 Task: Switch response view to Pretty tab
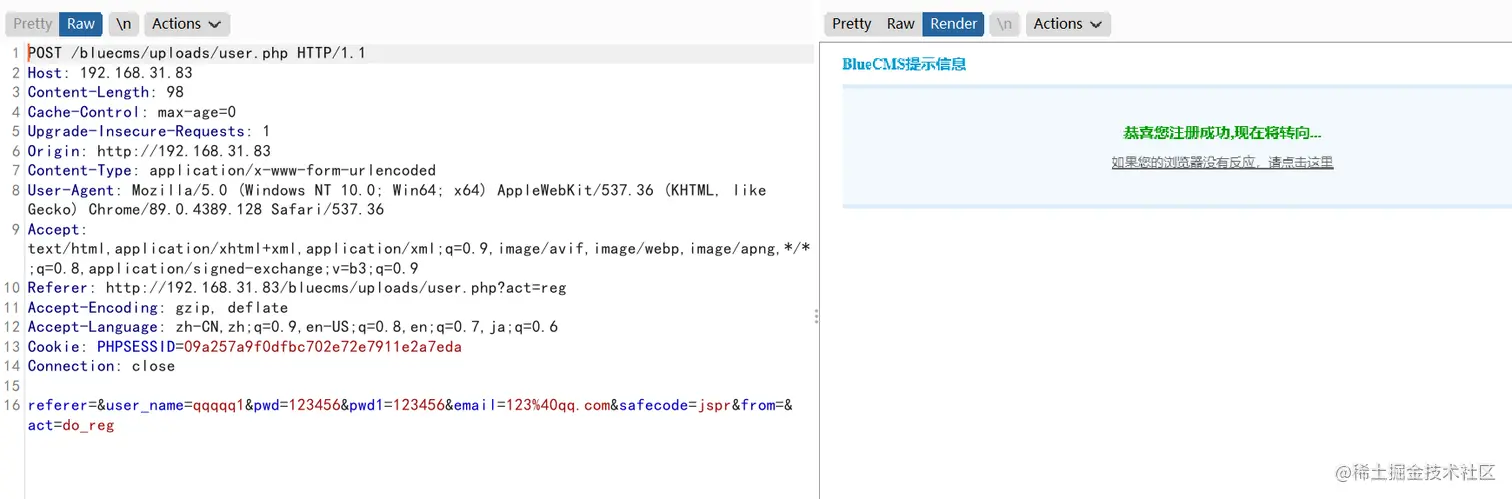(x=852, y=24)
